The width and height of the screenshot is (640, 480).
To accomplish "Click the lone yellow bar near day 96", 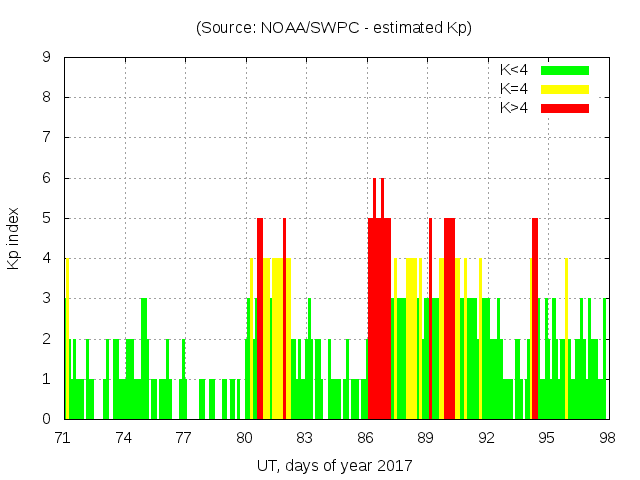I will (566, 340).
